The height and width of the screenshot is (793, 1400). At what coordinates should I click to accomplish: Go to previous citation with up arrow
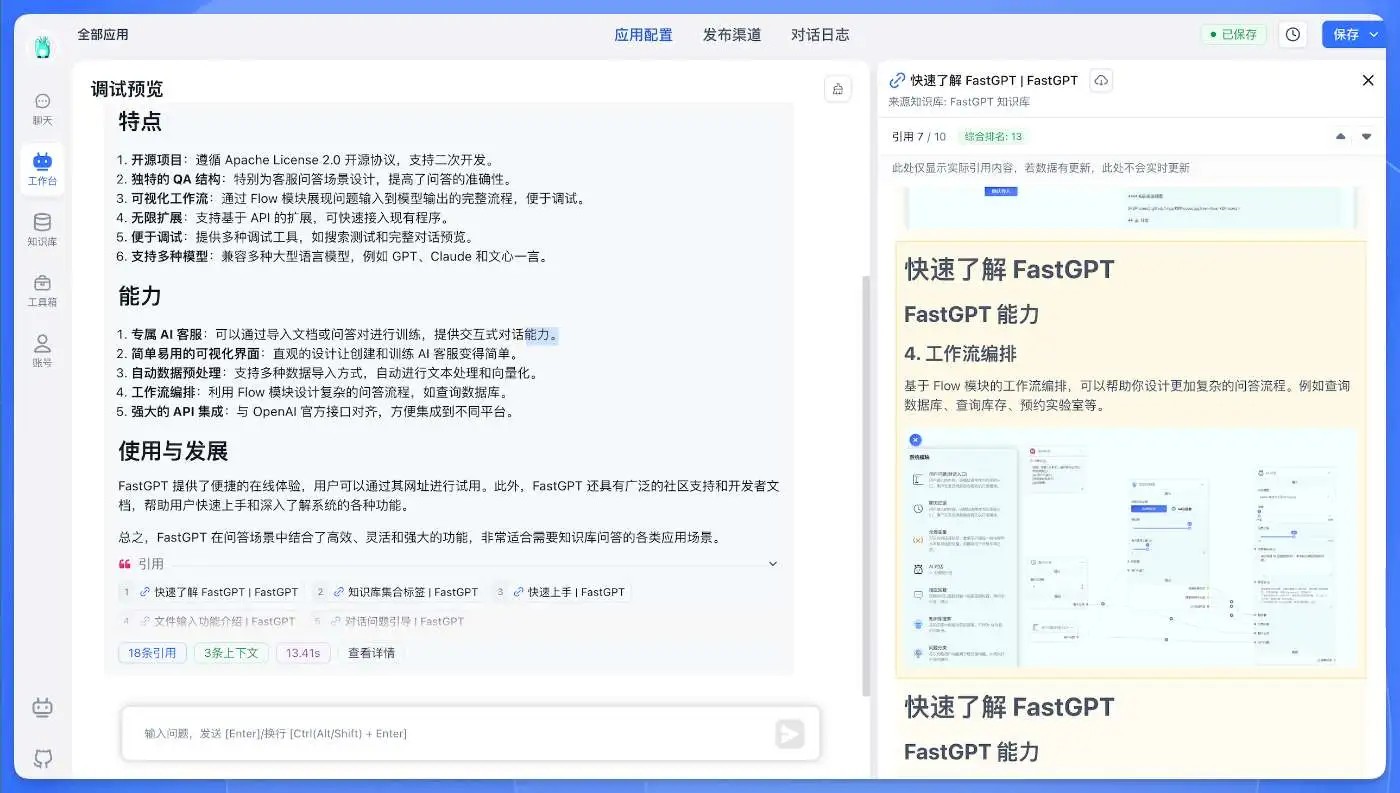(x=1341, y=137)
